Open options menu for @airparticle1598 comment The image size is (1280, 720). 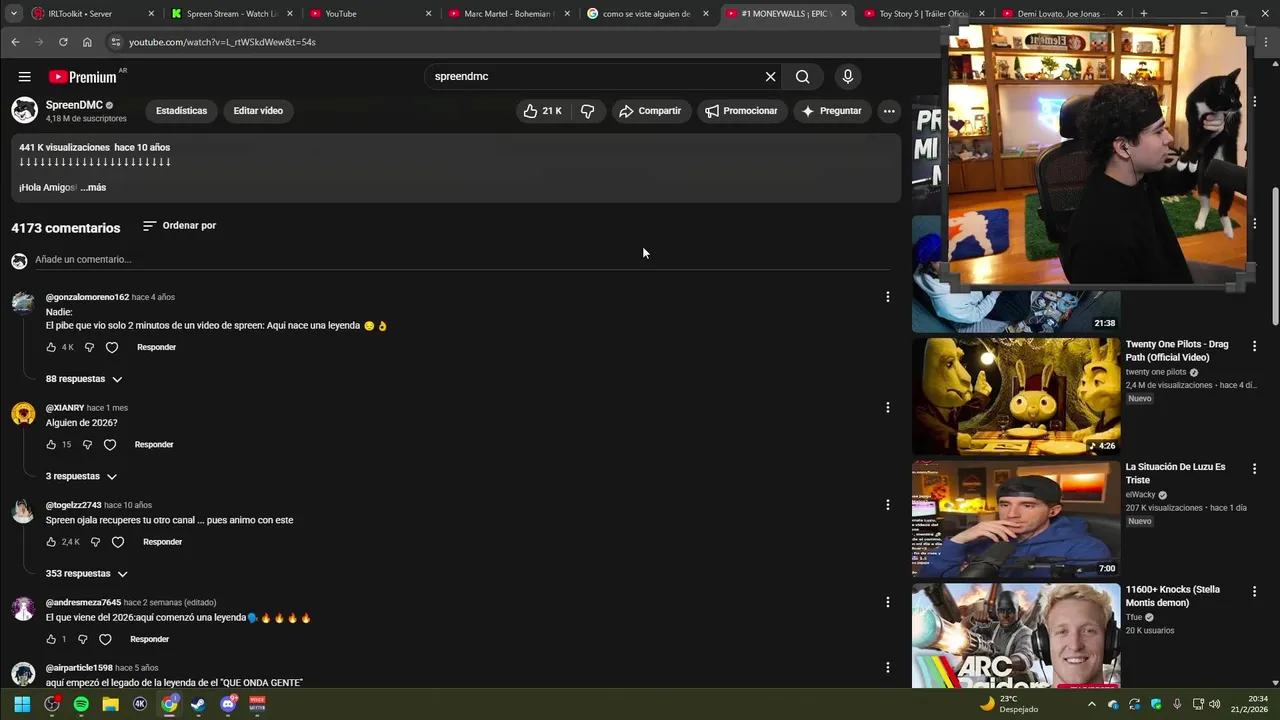click(887, 668)
